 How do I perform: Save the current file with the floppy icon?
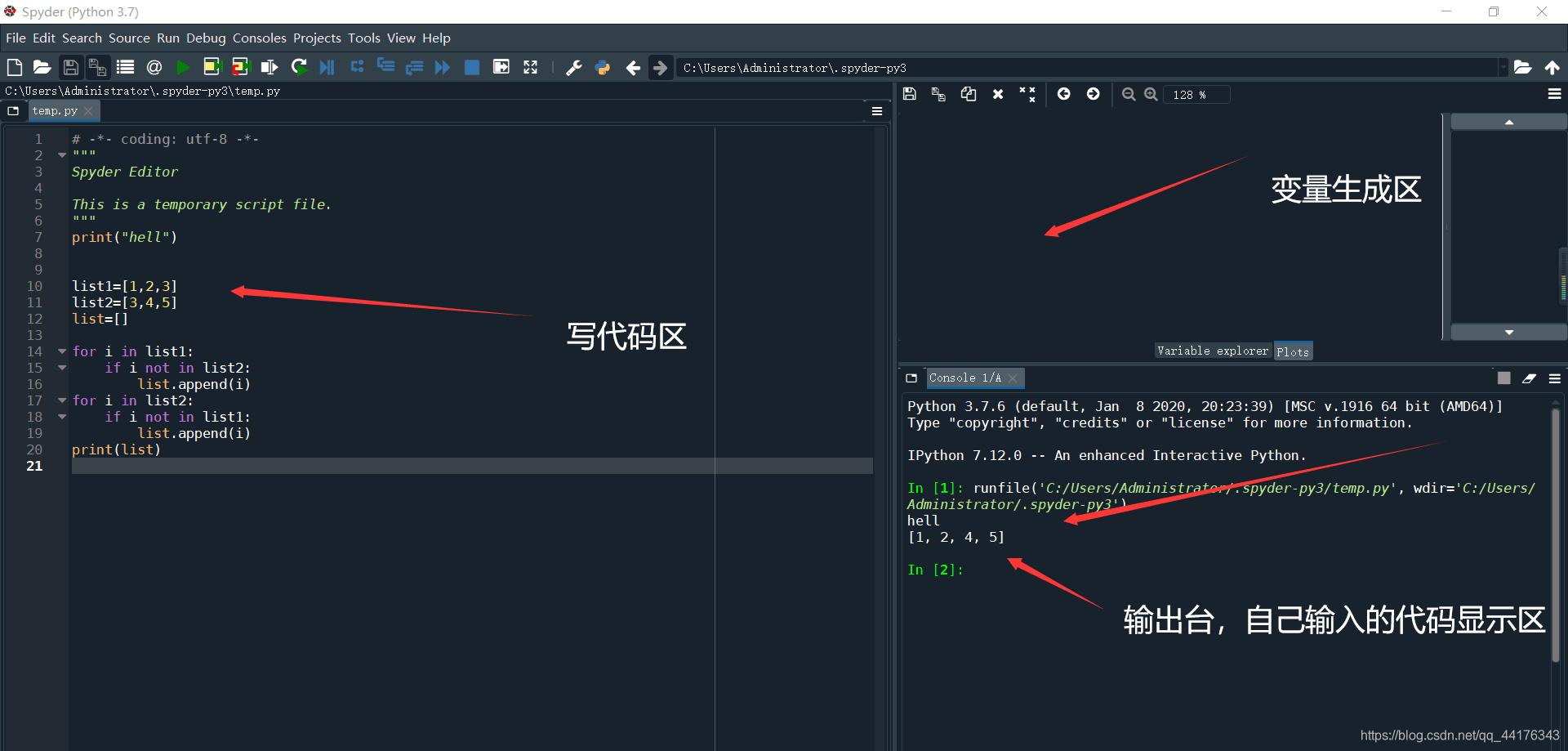point(71,67)
